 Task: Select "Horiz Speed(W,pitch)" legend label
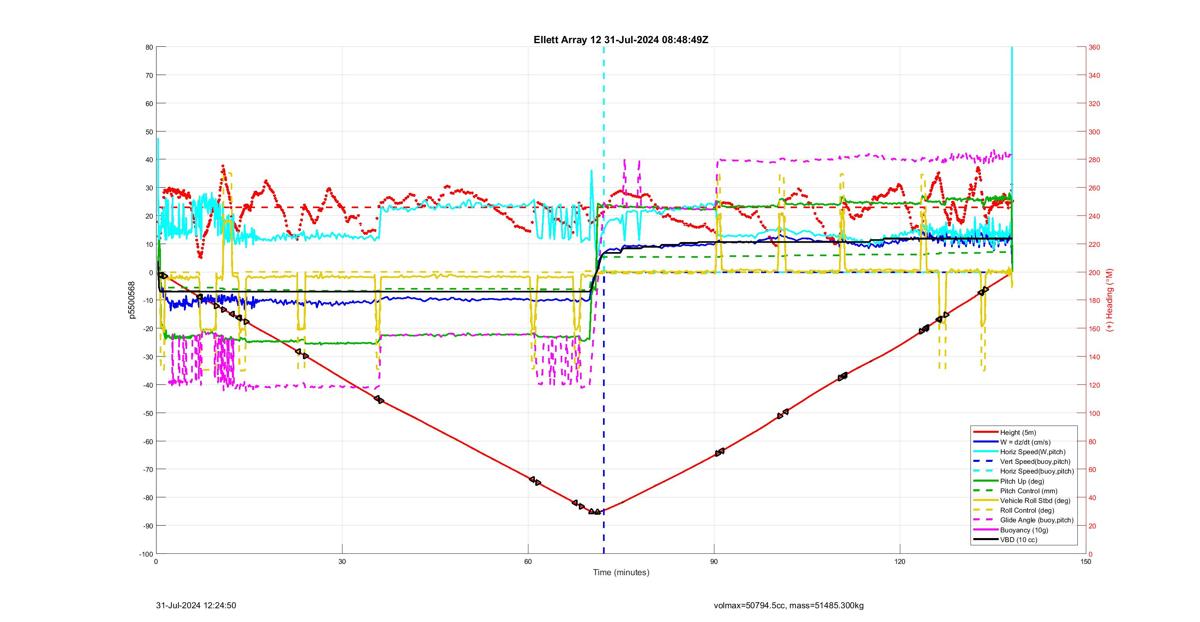point(1033,451)
